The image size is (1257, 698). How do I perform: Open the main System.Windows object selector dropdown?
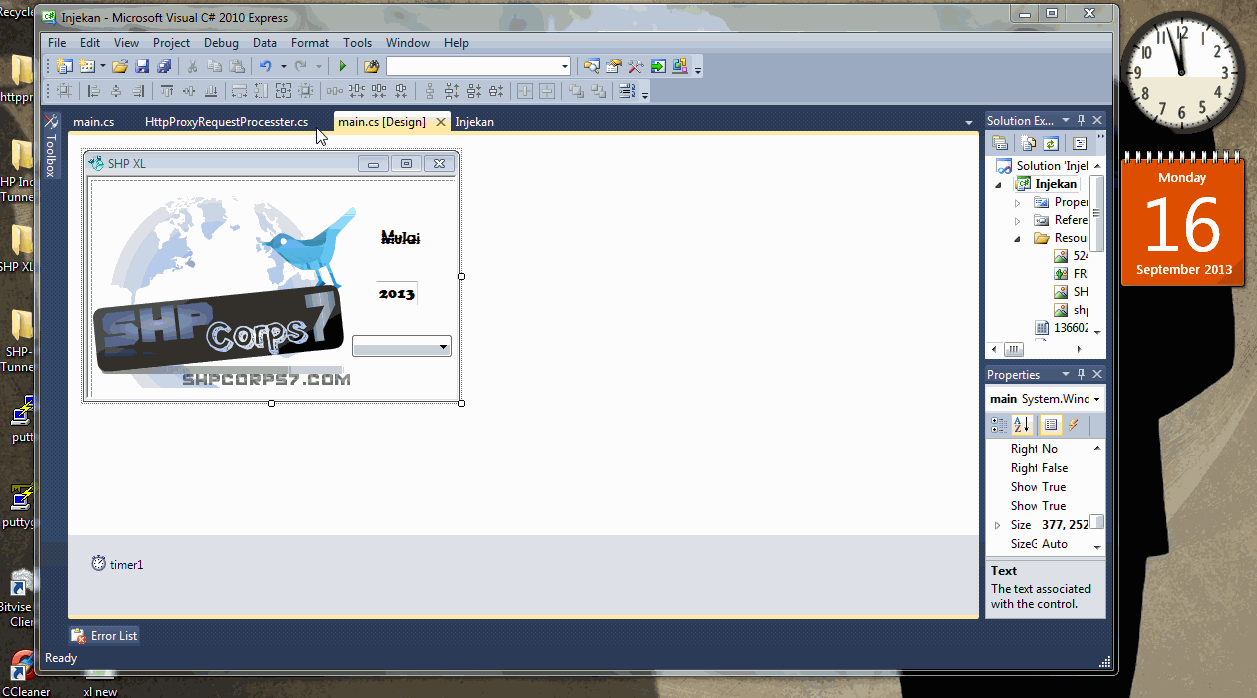pyautogui.click(x=1097, y=399)
